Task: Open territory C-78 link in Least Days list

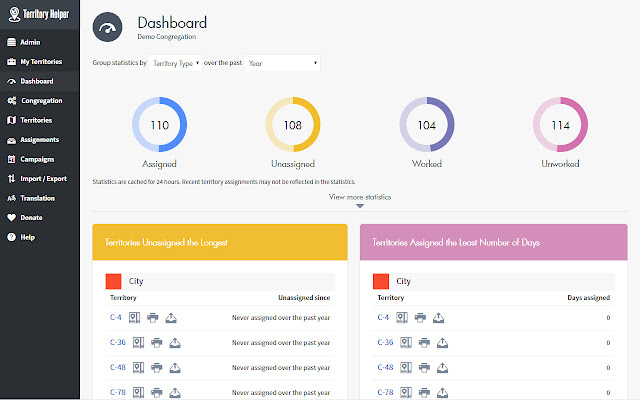Action: coord(385,392)
